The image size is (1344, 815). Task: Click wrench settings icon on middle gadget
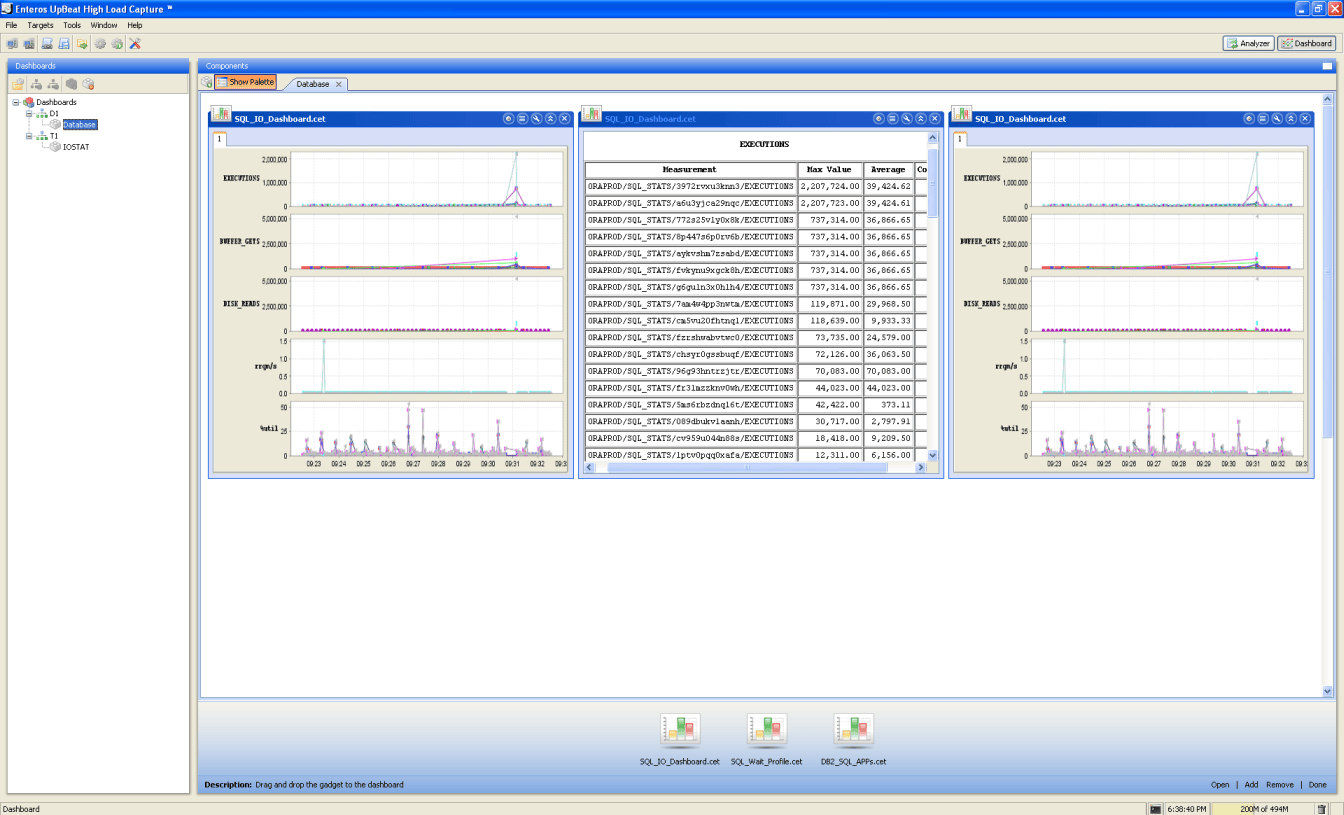pos(907,118)
